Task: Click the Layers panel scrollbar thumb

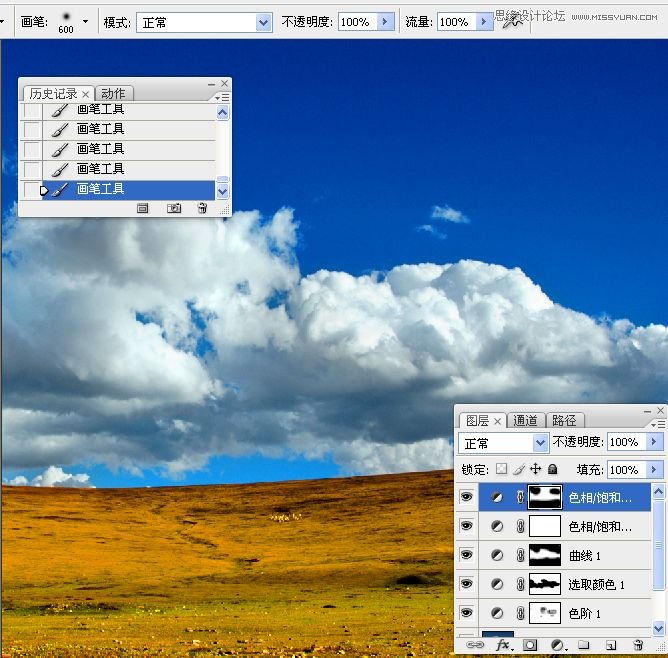Action: [x=658, y=545]
